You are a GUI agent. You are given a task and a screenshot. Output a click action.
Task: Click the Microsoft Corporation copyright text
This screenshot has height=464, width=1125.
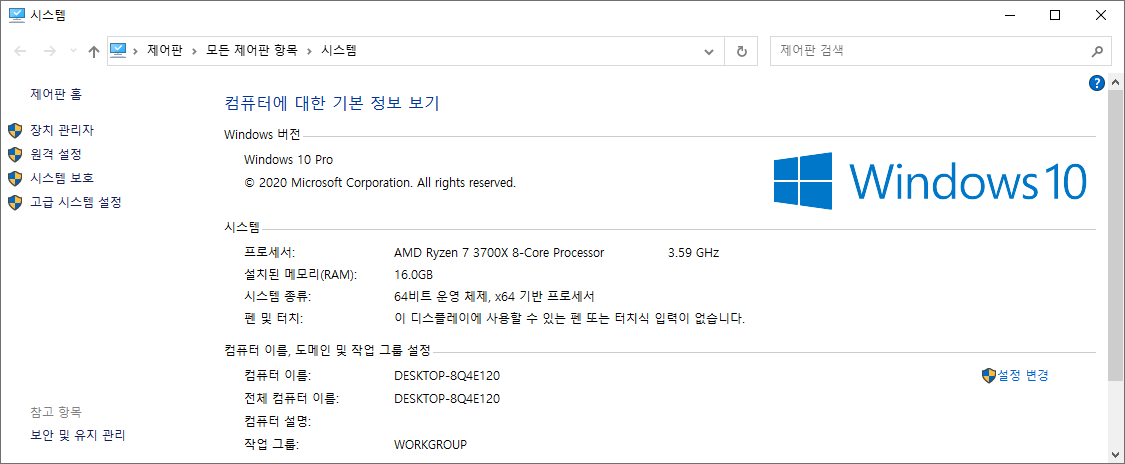click(x=380, y=183)
